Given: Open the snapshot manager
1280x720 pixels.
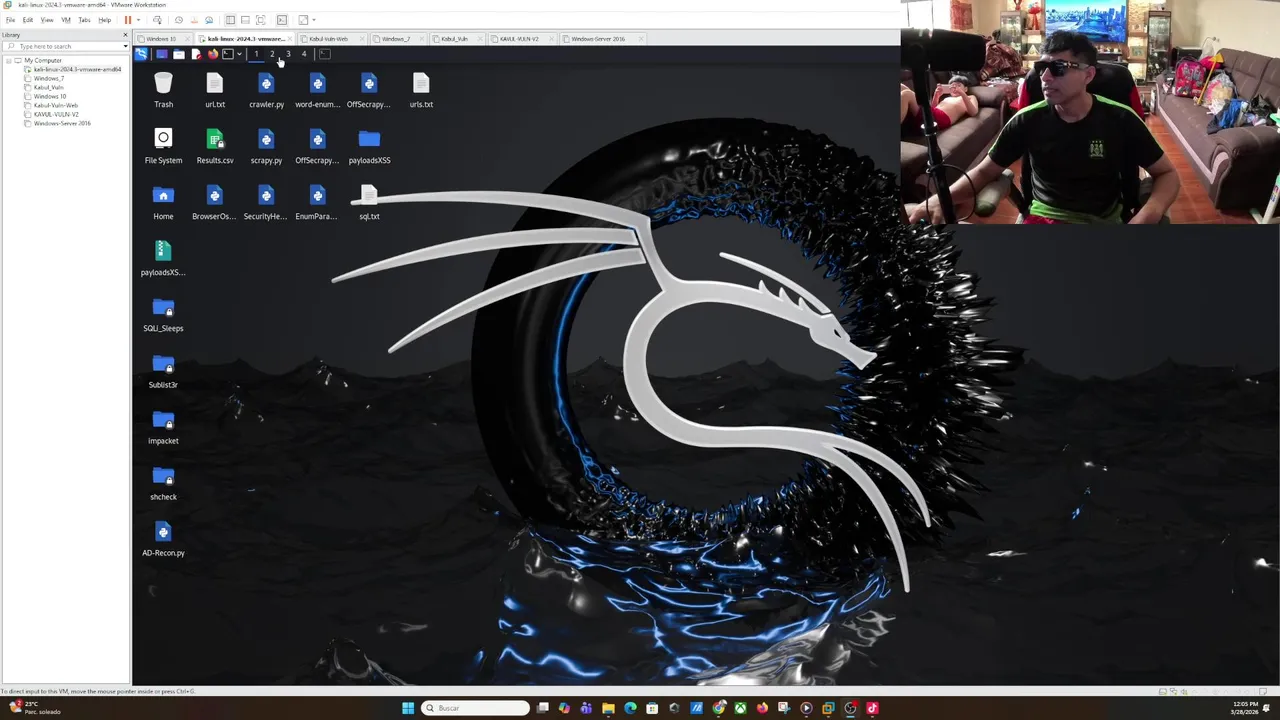Looking at the screenshot, I should click(209, 20).
